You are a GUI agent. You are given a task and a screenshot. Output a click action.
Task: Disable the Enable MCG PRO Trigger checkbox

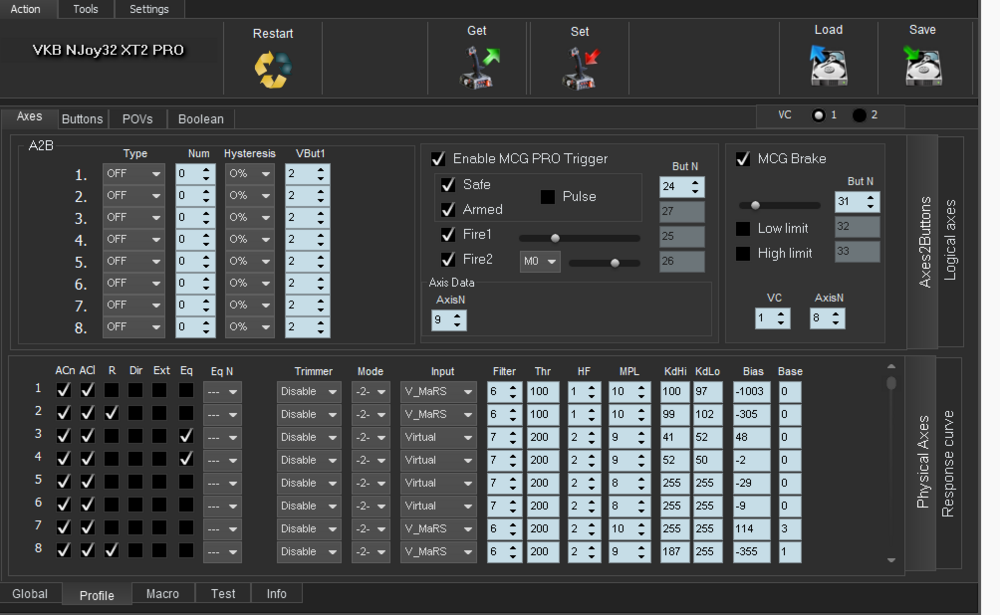coord(437,158)
